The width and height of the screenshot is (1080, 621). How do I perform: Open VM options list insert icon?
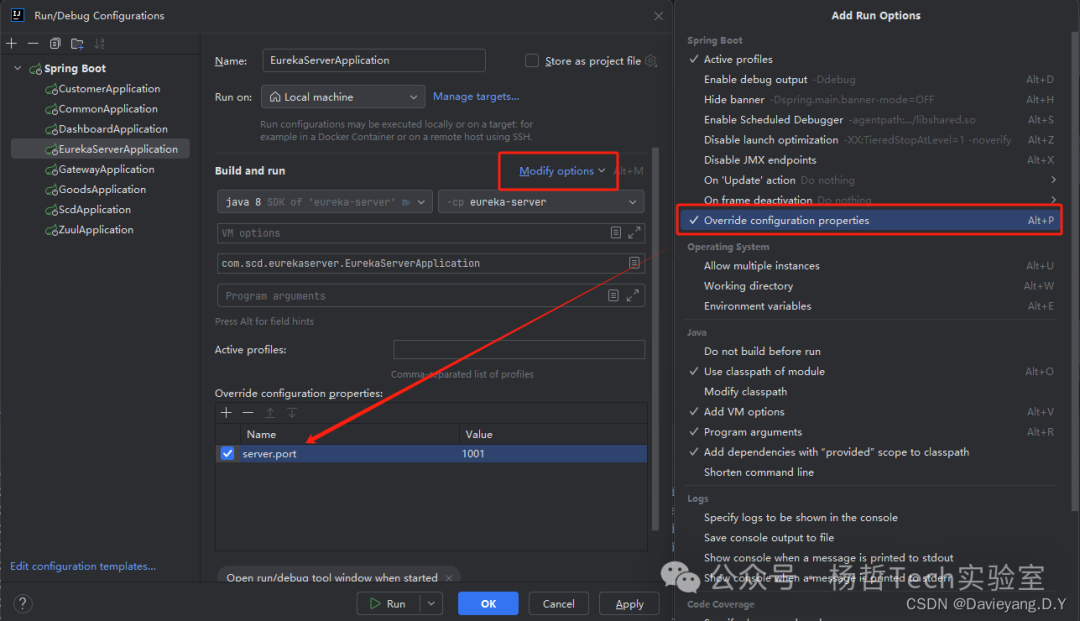point(616,233)
